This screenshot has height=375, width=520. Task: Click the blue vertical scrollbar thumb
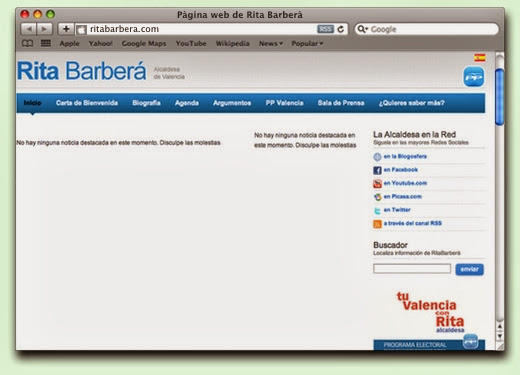499,97
